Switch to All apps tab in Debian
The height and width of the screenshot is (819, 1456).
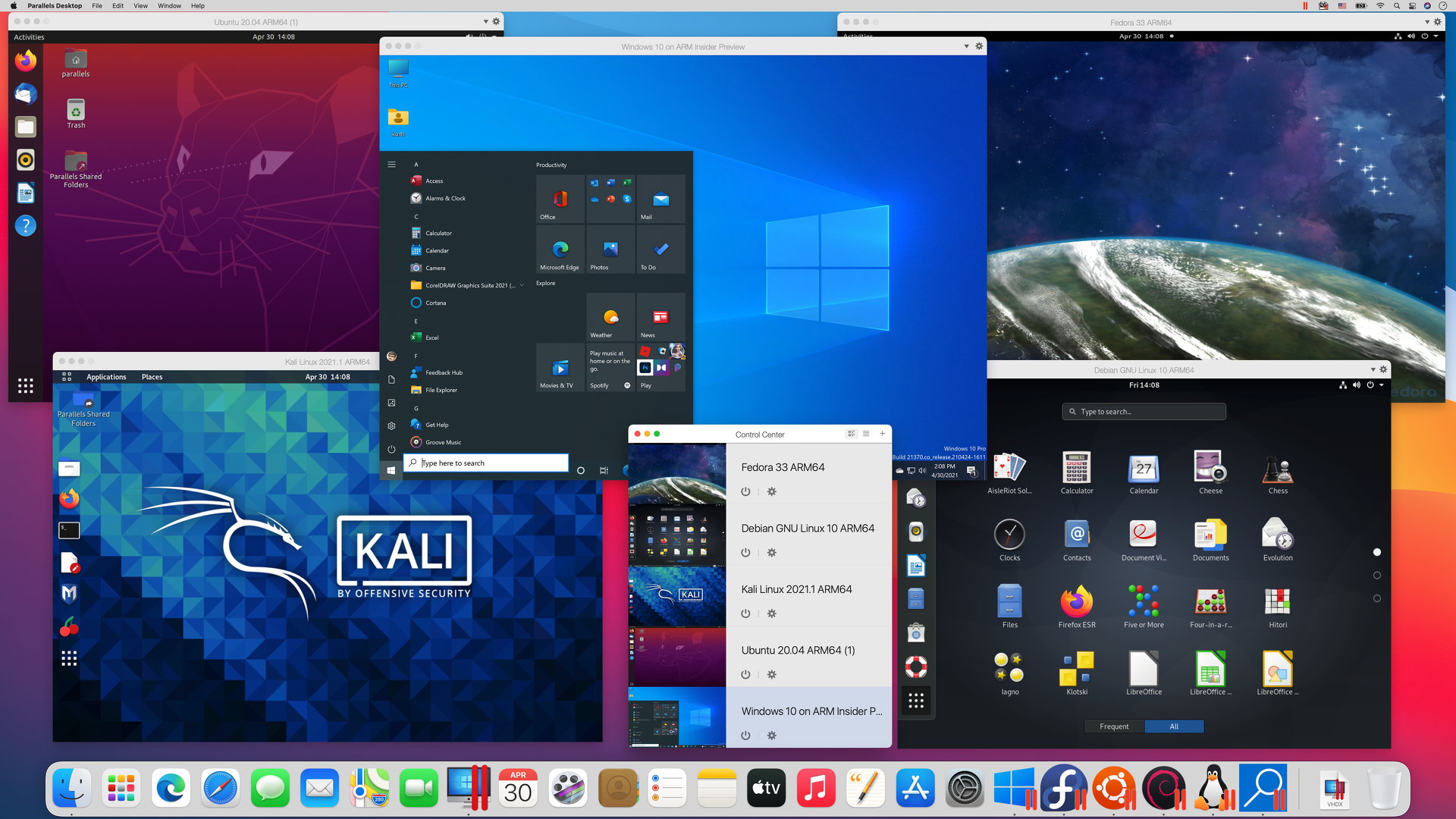point(1174,726)
